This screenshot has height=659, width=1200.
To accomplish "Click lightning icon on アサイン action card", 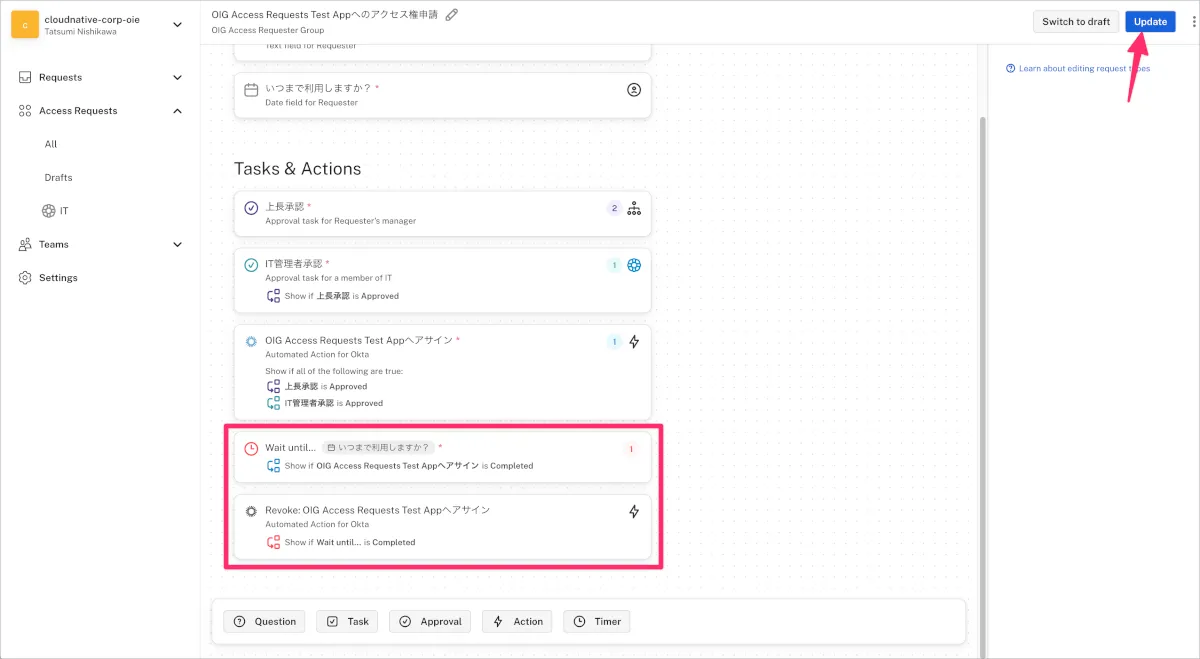I will (x=634, y=342).
